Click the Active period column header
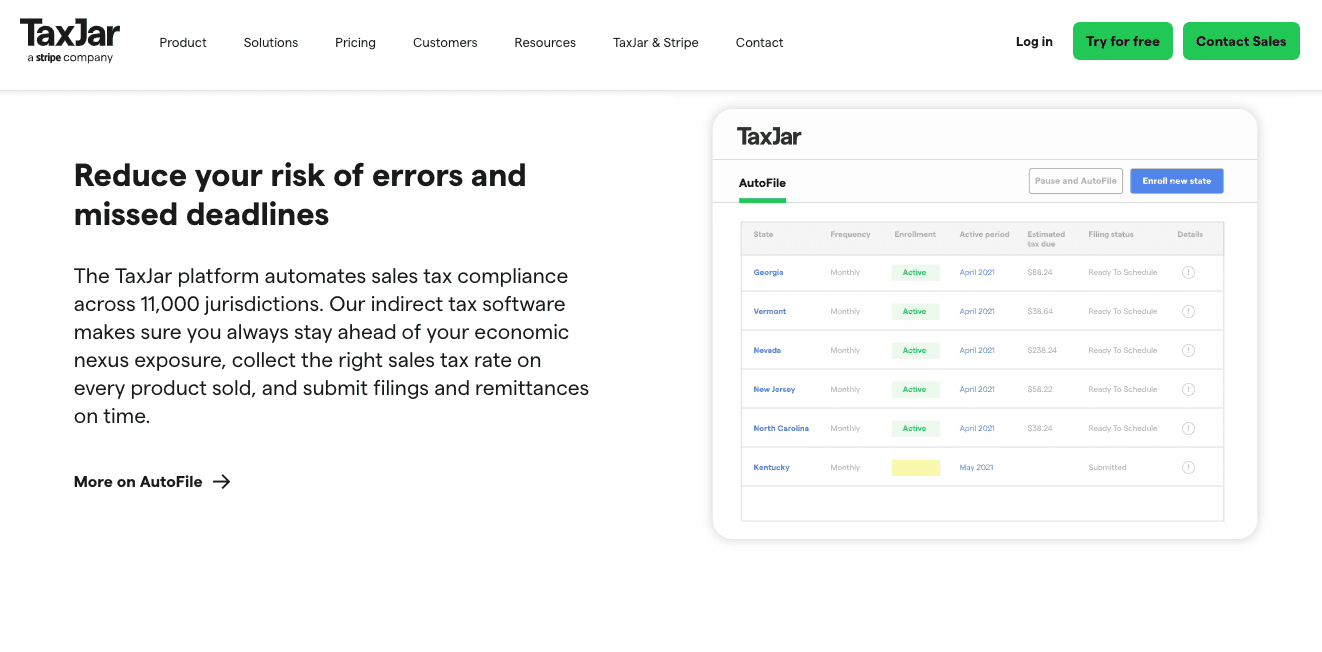Screen dimensions: 1322x652 [984, 234]
